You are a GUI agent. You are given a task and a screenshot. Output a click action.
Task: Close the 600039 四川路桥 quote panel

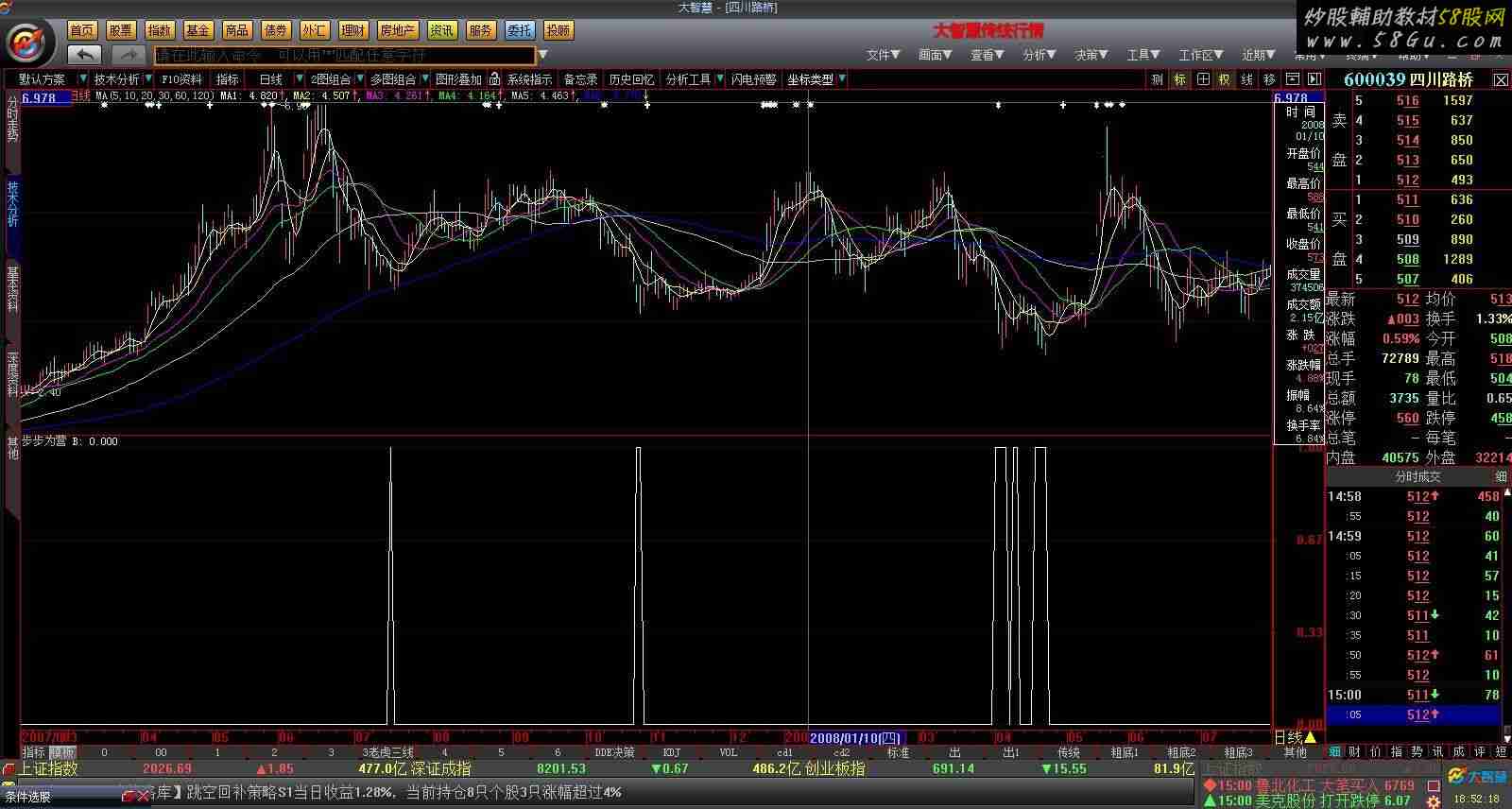coord(1501,80)
